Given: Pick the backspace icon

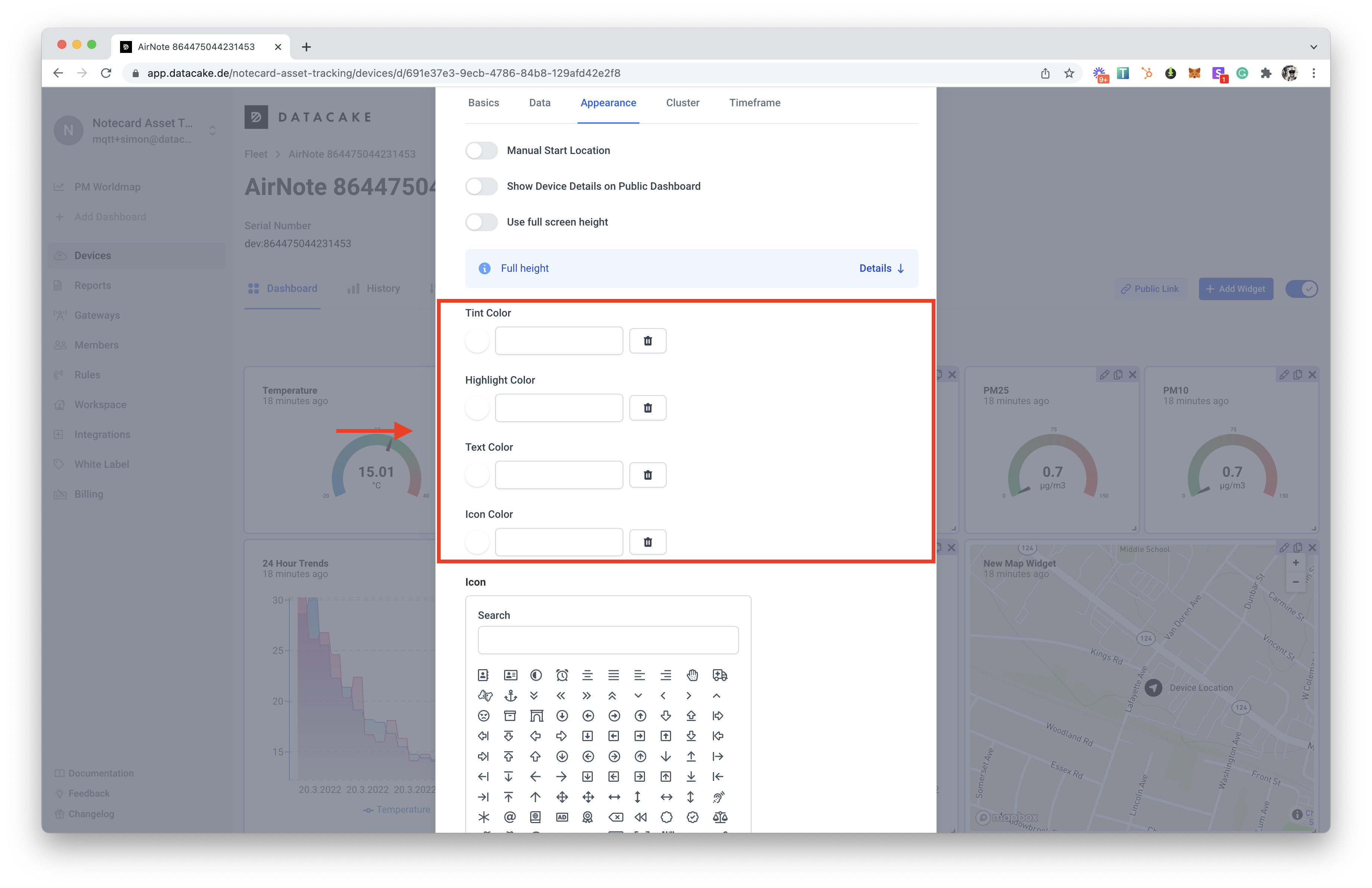Looking at the screenshot, I should point(615,817).
